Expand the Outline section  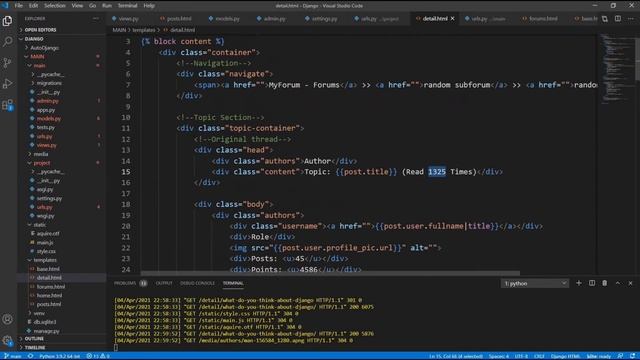[x=34, y=339]
